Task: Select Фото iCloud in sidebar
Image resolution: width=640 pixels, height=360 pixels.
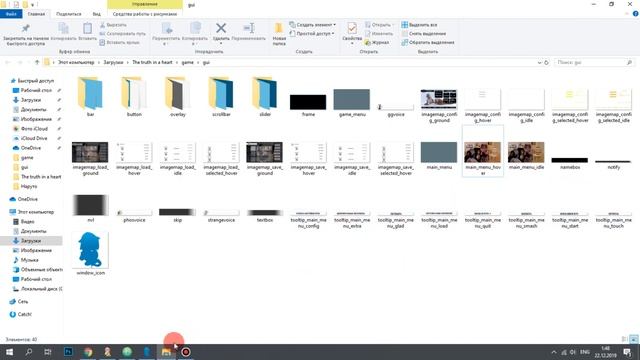Action: coord(34,129)
